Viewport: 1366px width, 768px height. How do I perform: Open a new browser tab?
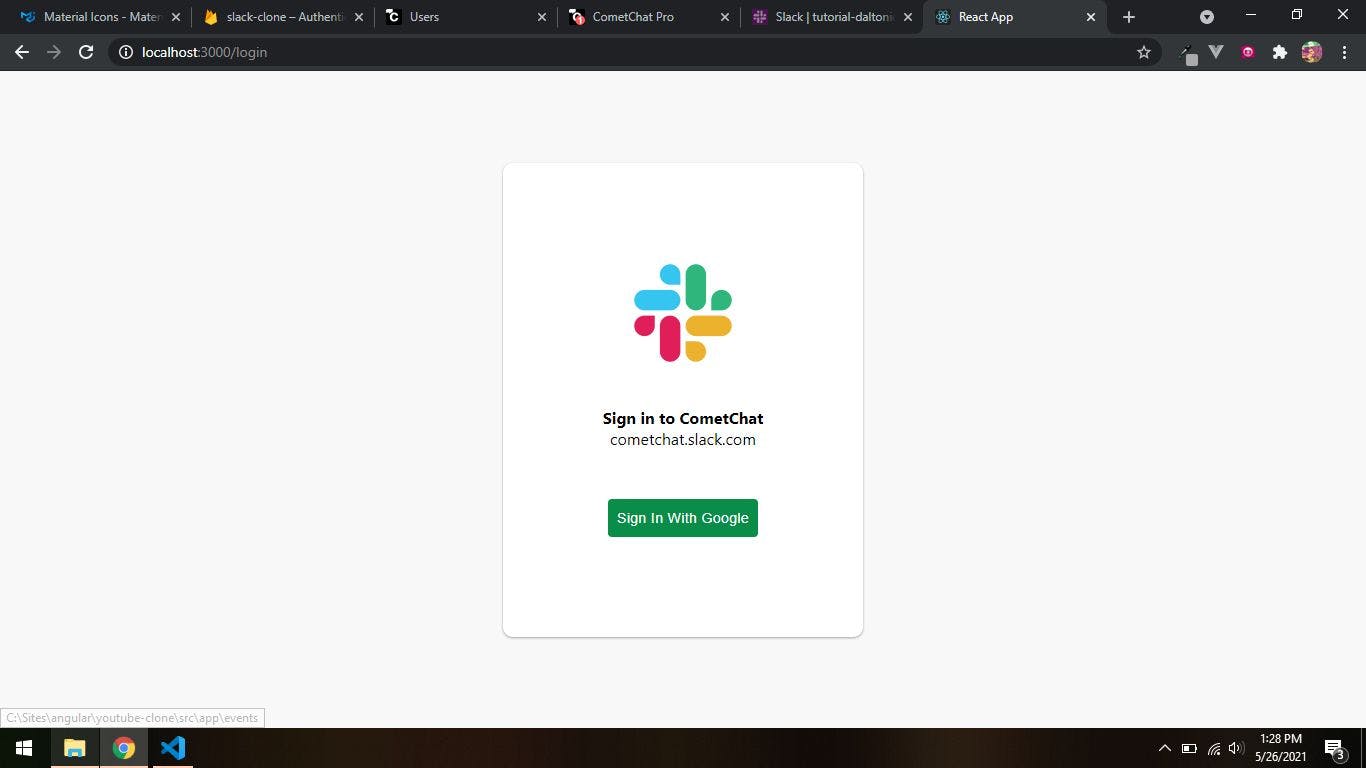click(1128, 17)
